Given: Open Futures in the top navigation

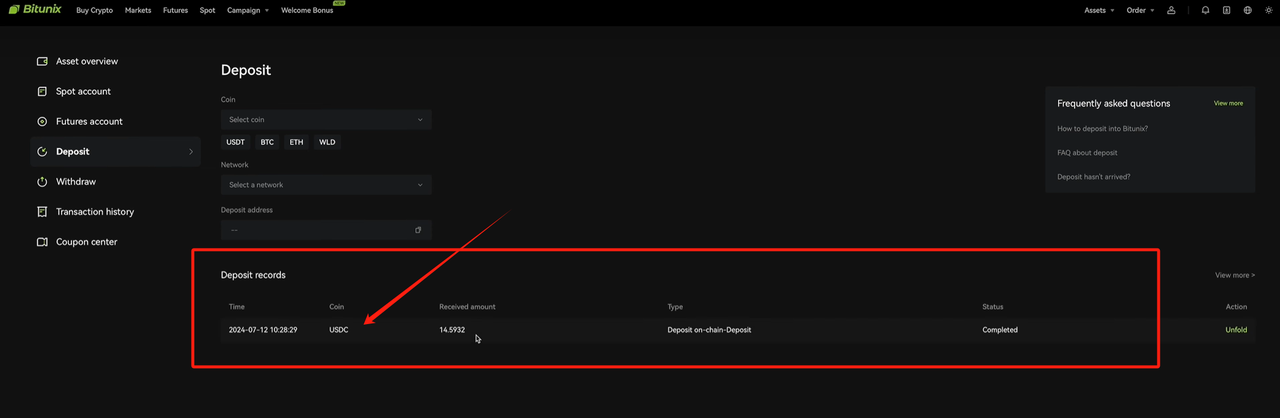Looking at the screenshot, I should (175, 10).
